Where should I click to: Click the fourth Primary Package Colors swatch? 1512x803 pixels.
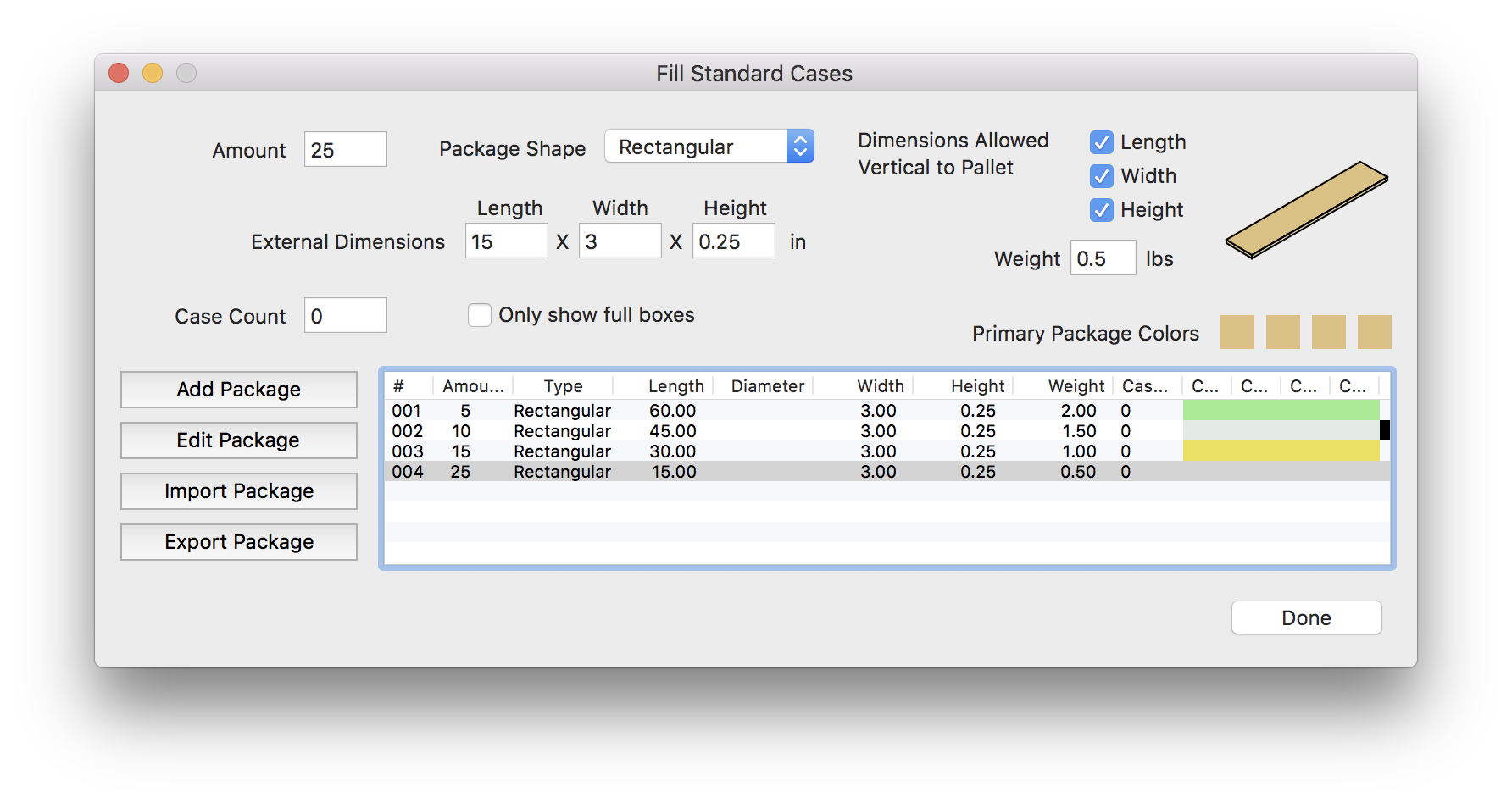(1375, 332)
